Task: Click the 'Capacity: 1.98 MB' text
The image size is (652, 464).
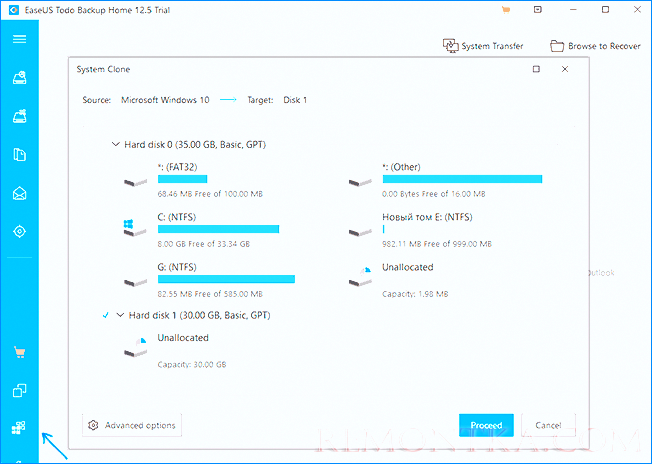Action: tap(415, 294)
